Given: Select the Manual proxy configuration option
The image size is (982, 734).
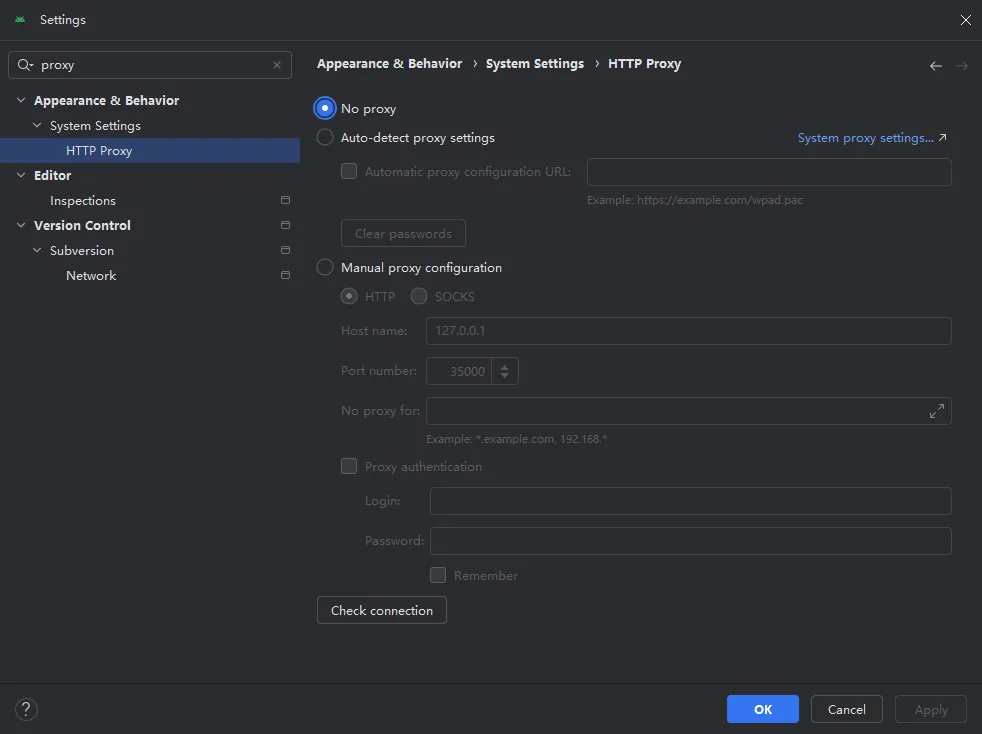Looking at the screenshot, I should pyautogui.click(x=325, y=268).
